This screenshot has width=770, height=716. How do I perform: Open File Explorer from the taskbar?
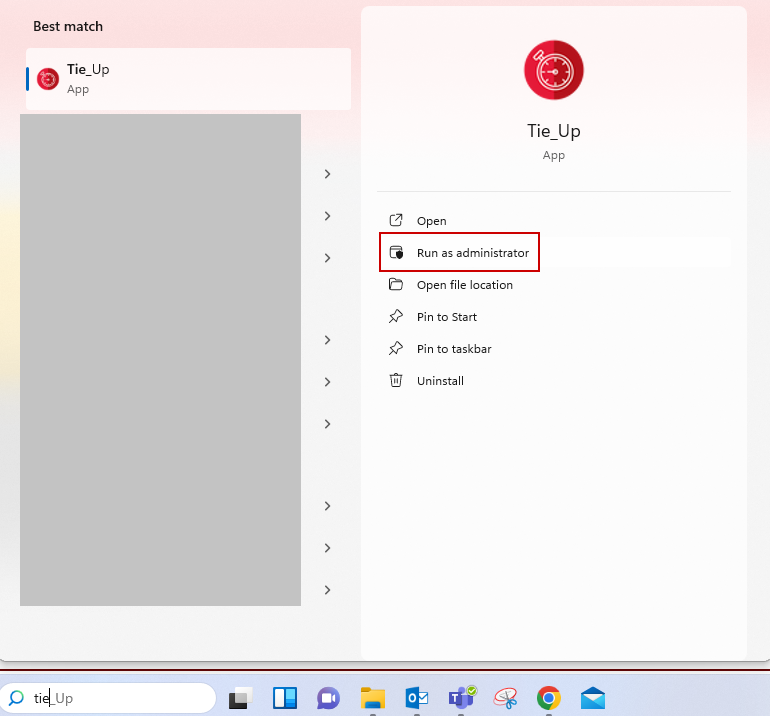[373, 698]
